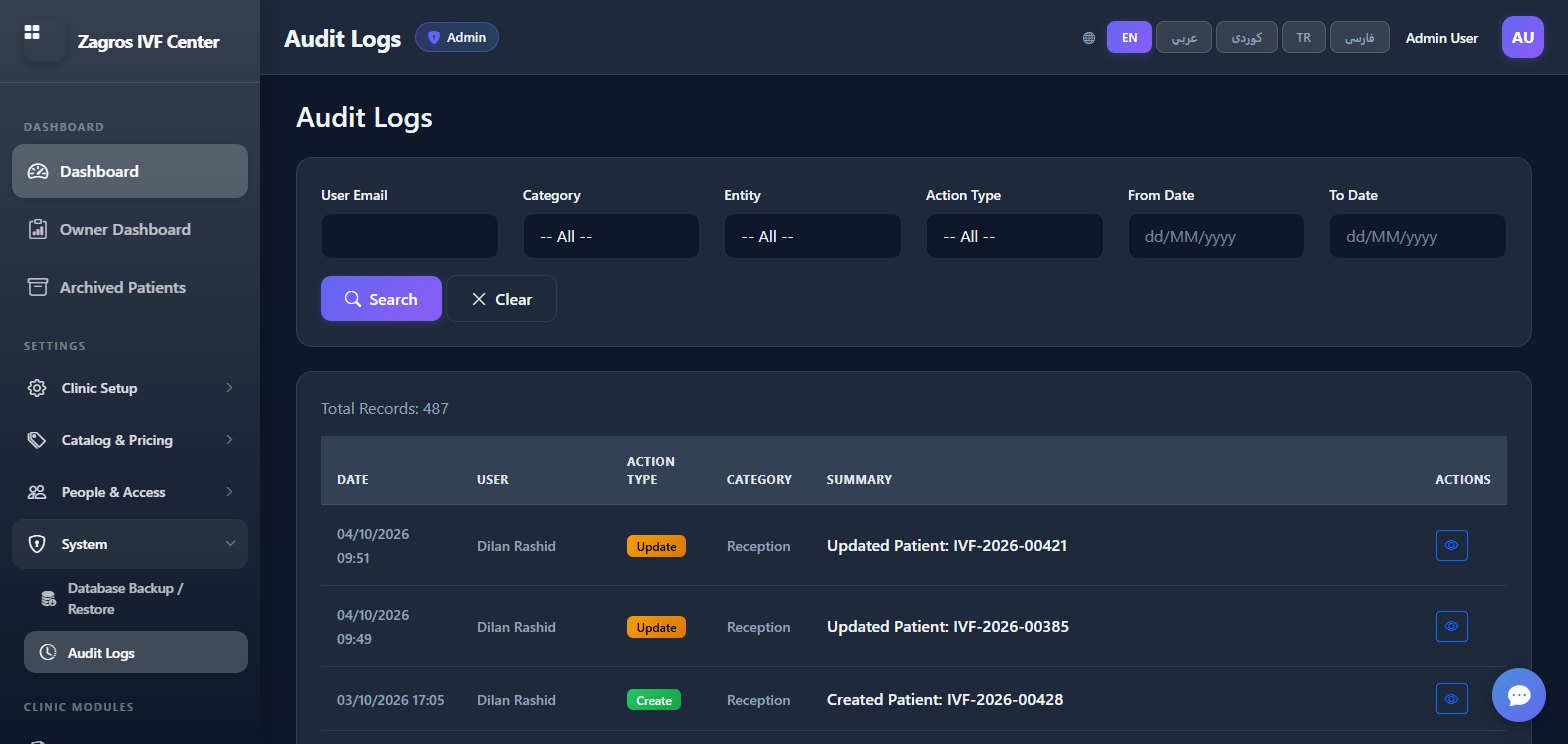1568x744 pixels.
Task: Click the From Date field
Action: pyautogui.click(x=1216, y=236)
